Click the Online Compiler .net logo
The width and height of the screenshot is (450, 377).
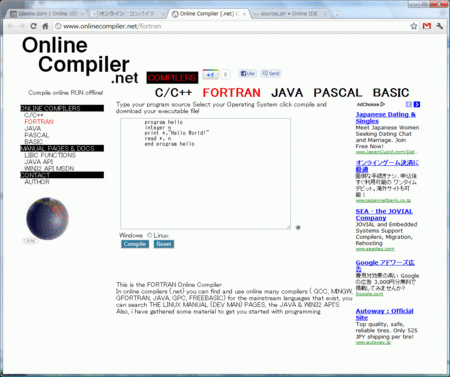coord(80,60)
